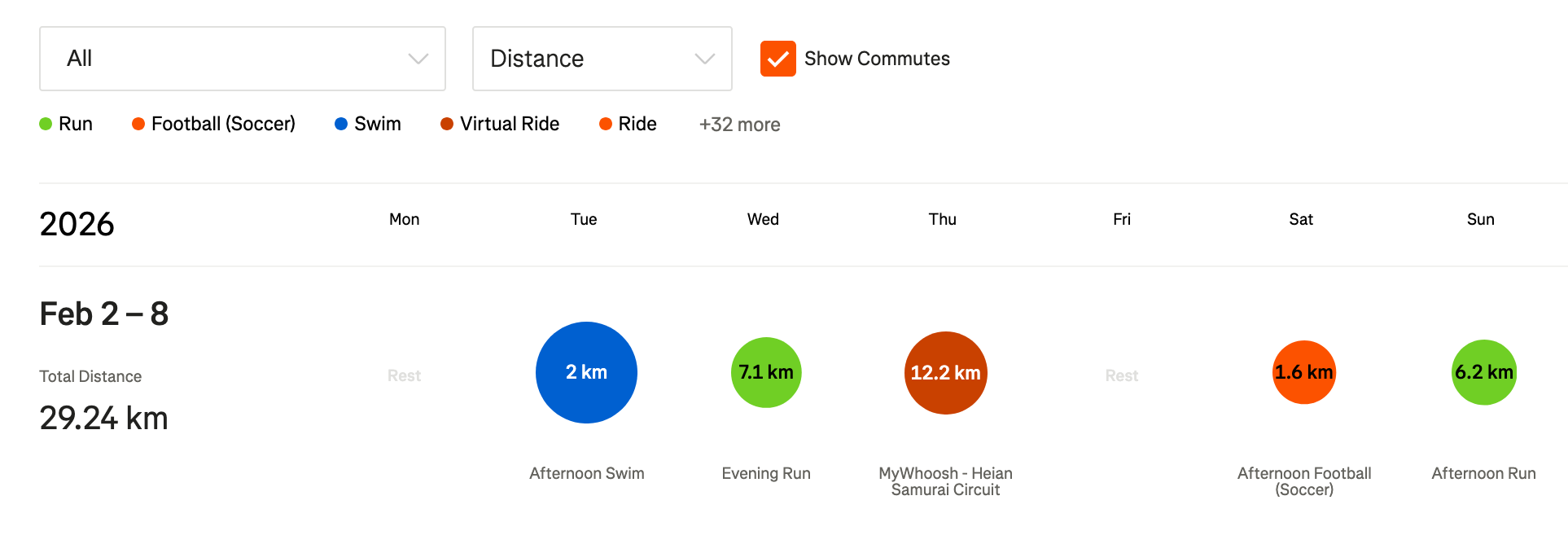1568x544 pixels.
Task: Click the Ride legend label
Action: coord(637,124)
